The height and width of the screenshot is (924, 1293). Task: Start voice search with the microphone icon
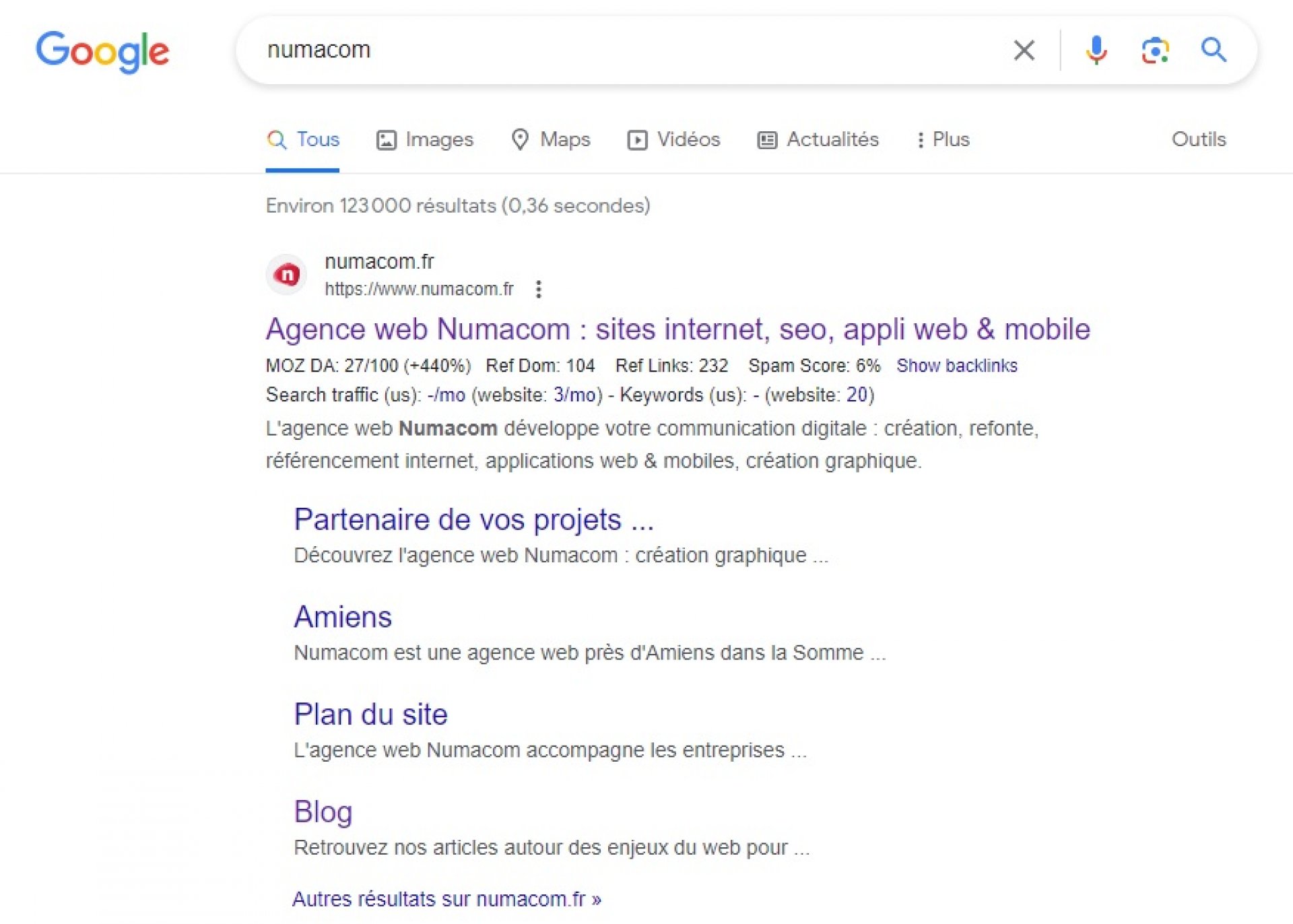pos(1096,50)
